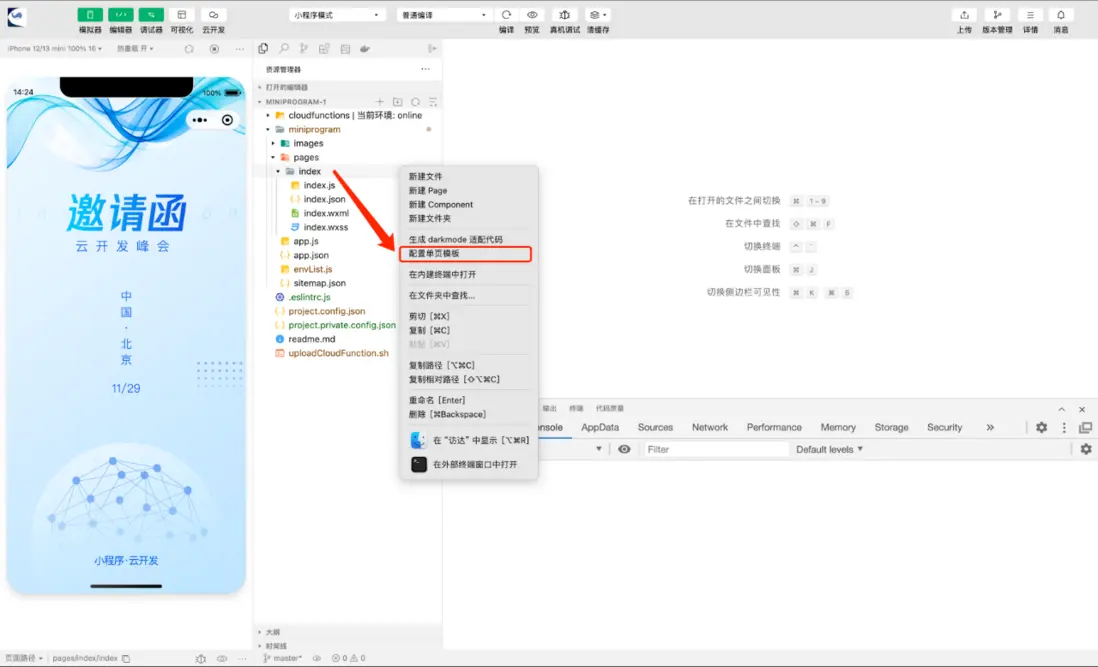Open the 云开发 cloud development console
Image resolution: width=1098 pixels, height=667 pixels.
pos(214,15)
